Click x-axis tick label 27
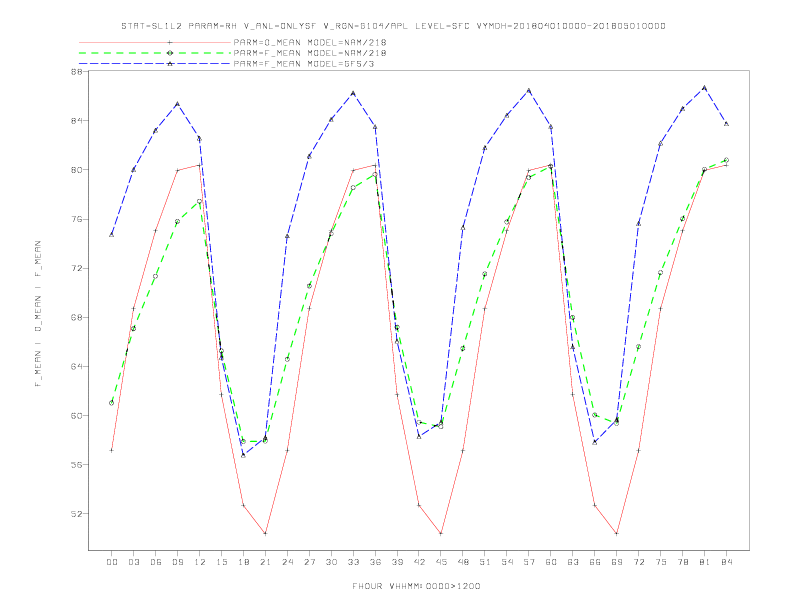Screen dimensions: 792x612 click(309, 562)
